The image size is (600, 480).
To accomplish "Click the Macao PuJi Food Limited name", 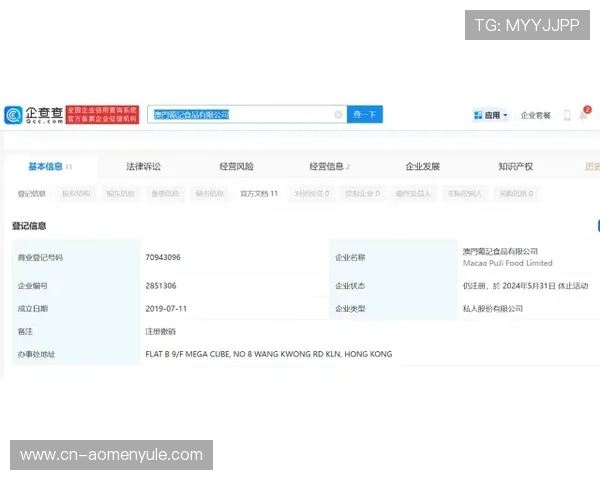I will coord(507,263).
